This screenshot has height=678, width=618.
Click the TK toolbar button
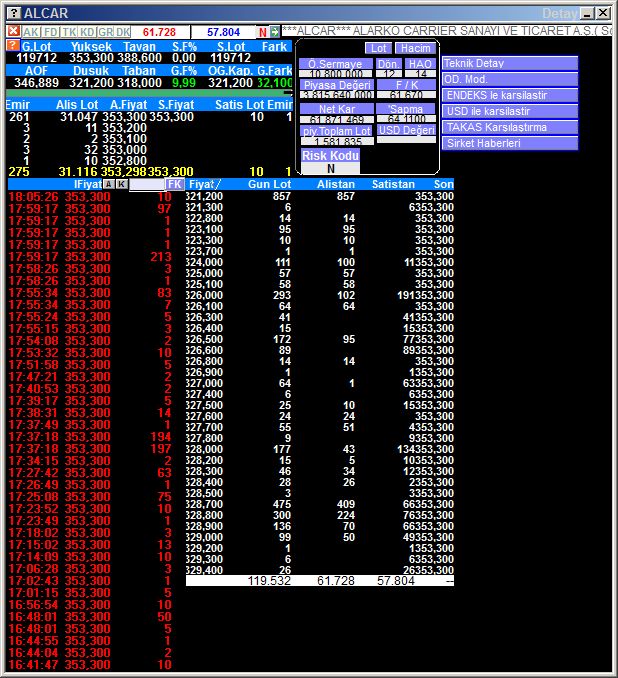click(68, 32)
